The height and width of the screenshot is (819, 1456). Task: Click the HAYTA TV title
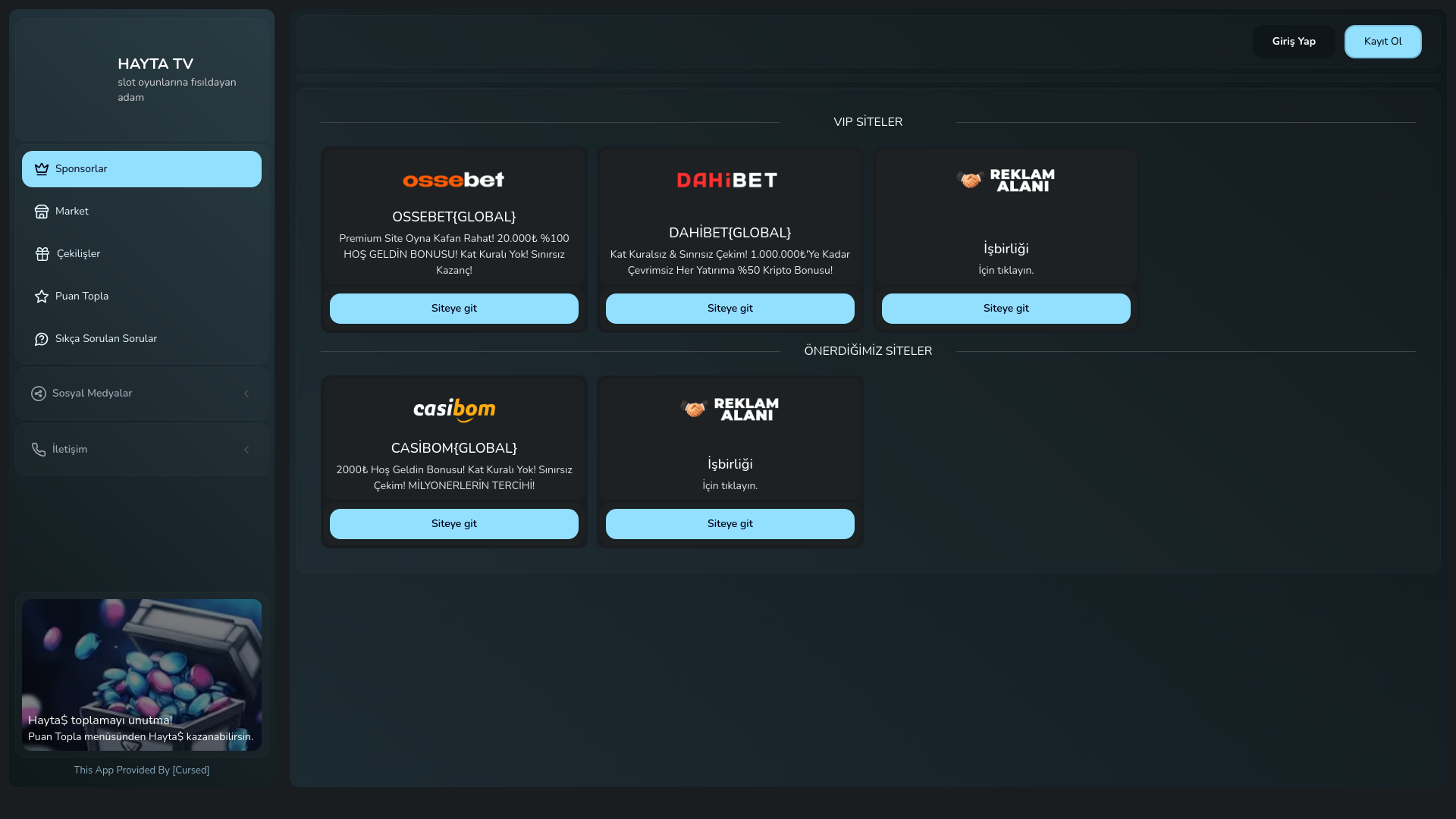click(155, 64)
